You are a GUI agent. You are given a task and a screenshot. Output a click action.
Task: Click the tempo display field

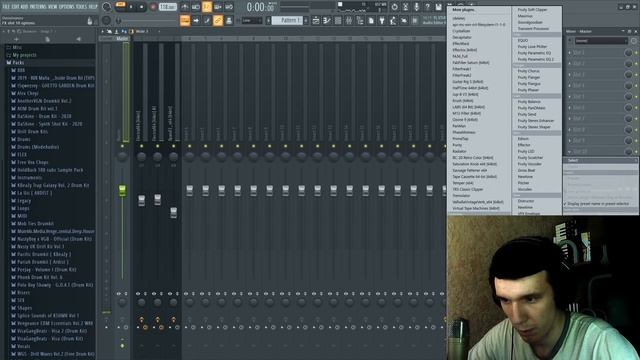pos(168,7)
